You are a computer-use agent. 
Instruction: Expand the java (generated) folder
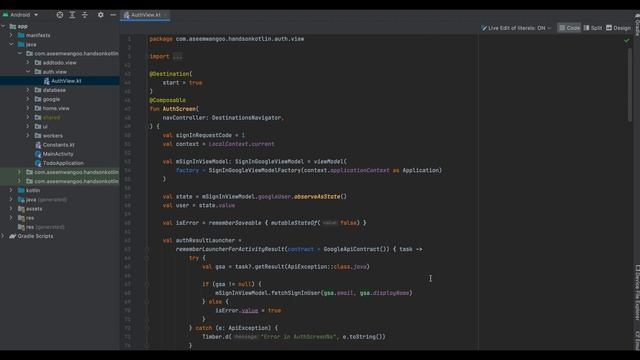coord(11,200)
